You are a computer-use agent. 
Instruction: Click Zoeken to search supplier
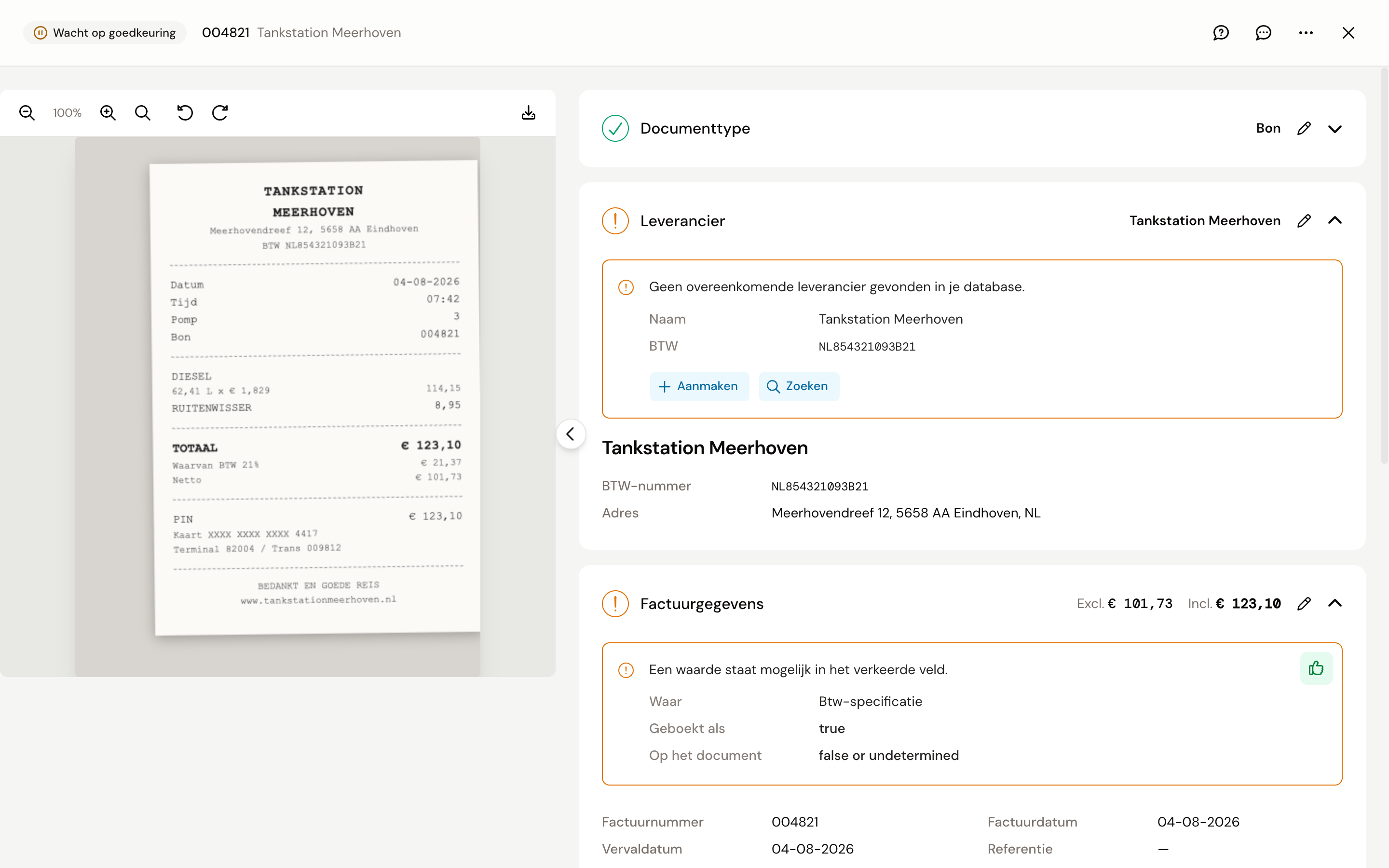(x=799, y=386)
